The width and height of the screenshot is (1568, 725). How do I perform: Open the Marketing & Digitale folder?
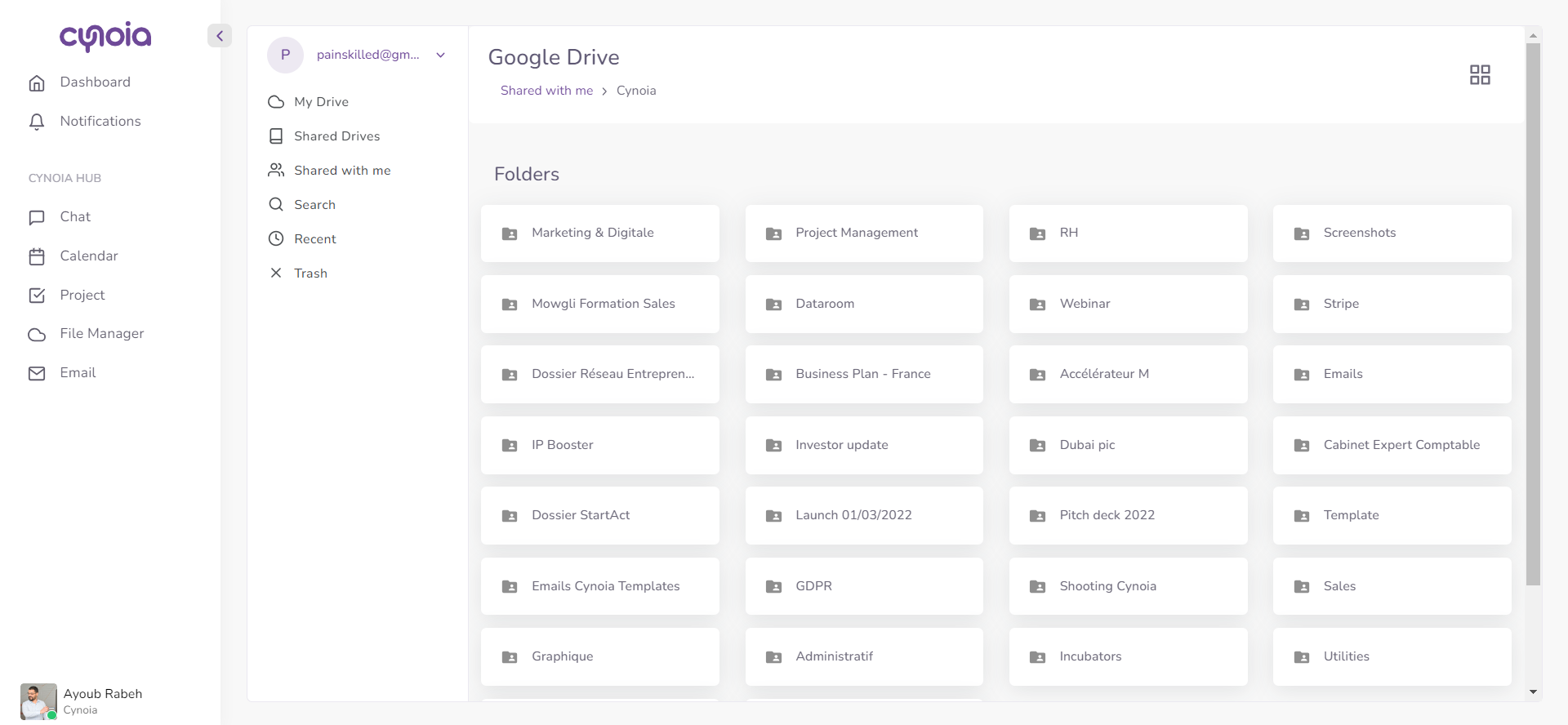pos(600,234)
